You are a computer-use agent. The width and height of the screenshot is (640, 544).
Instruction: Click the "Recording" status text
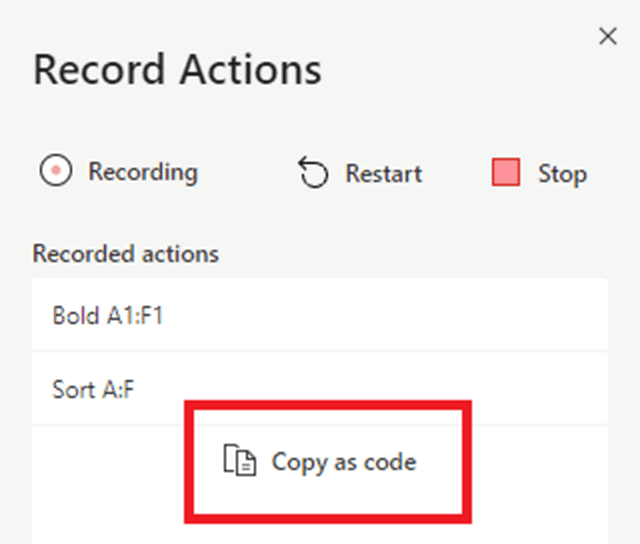pos(143,172)
